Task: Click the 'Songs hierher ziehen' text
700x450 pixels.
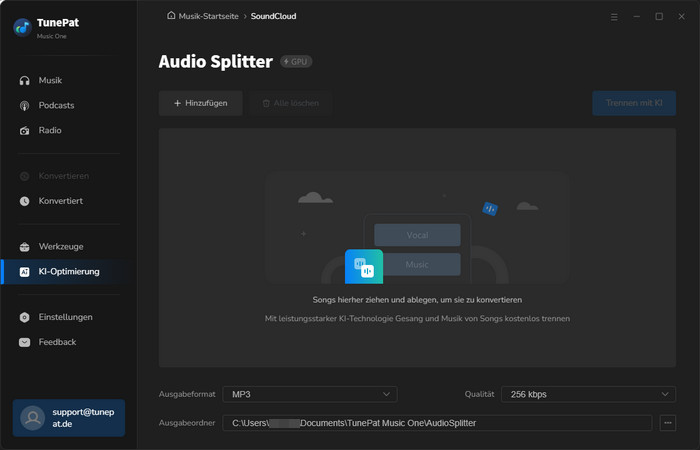Action: click(x=417, y=300)
